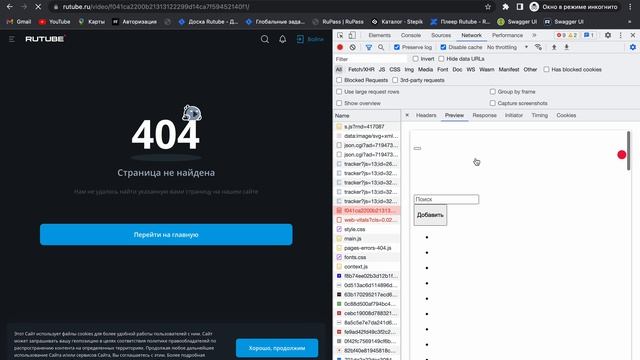640x360 pixels.
Task: Export HAR file download icon
Action: 567,47
